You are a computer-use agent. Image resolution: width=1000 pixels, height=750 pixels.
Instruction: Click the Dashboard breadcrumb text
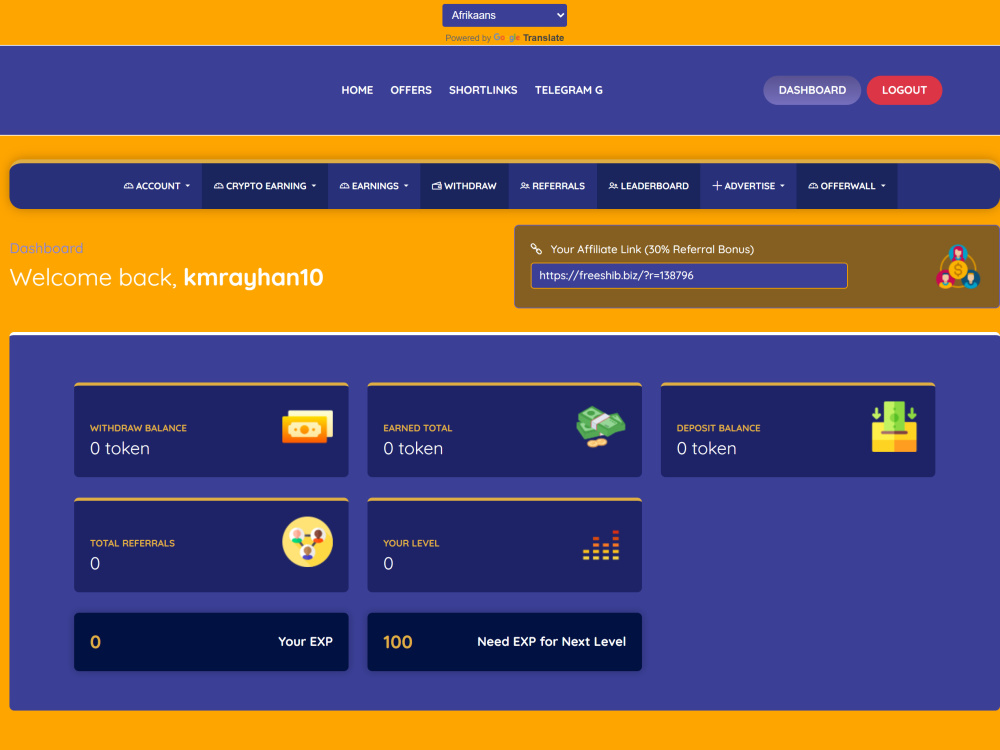point(47,248)
